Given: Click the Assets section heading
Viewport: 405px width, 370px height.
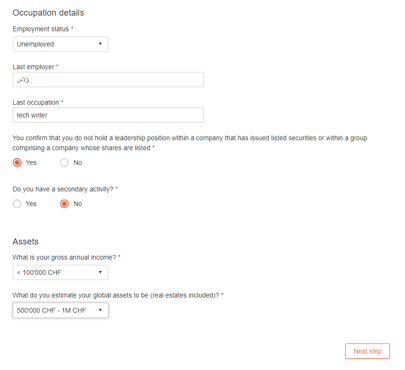Looking at the screenshot, I should [x=26, y=241].
